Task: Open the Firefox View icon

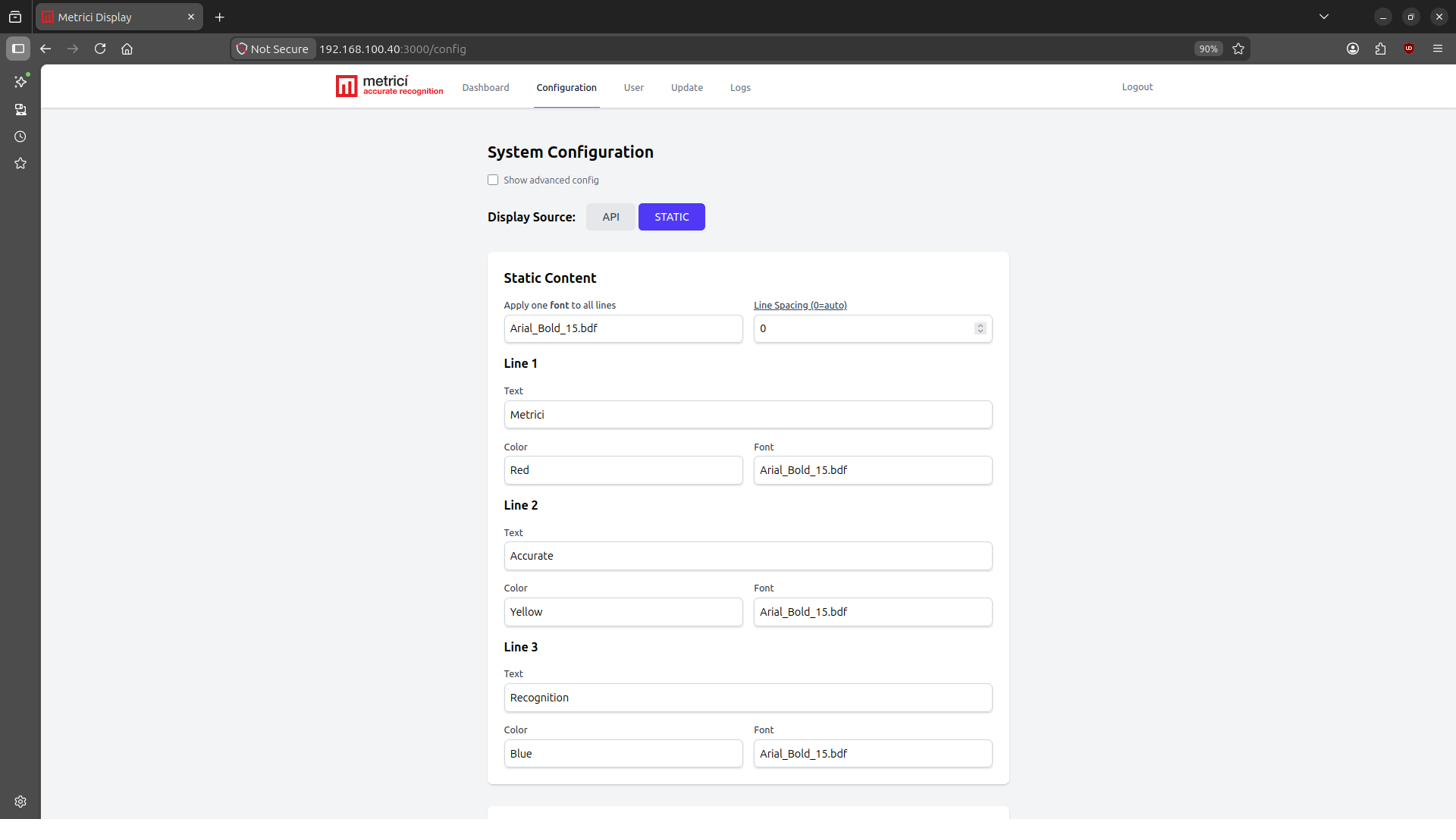Action: [x=15, y=17]
